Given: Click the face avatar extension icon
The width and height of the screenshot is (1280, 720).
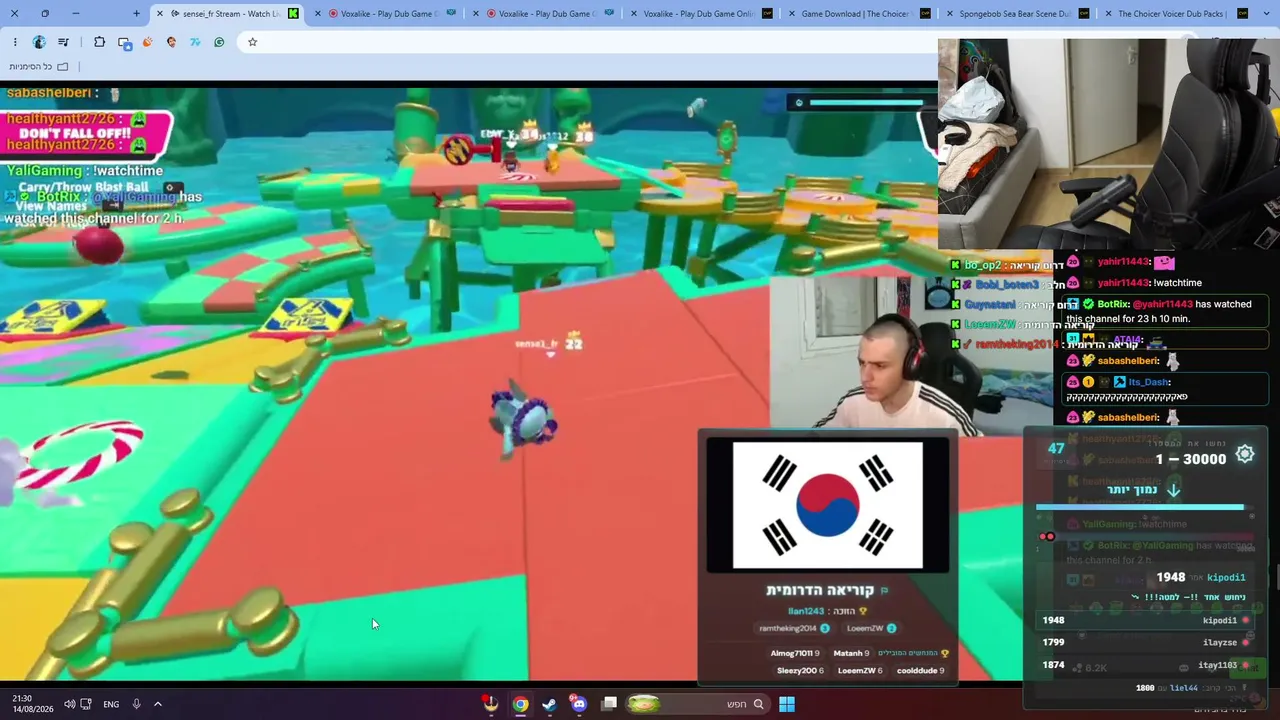Looking at the screenshot, I should point(171,42).
